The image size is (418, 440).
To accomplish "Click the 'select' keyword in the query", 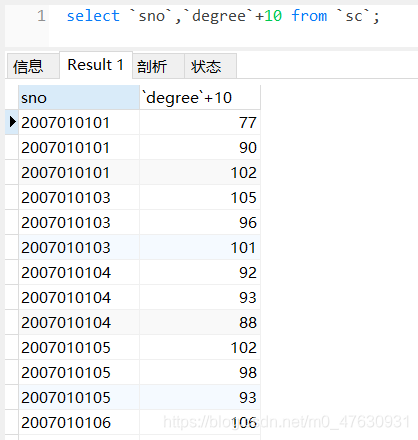I will (93, 16).
